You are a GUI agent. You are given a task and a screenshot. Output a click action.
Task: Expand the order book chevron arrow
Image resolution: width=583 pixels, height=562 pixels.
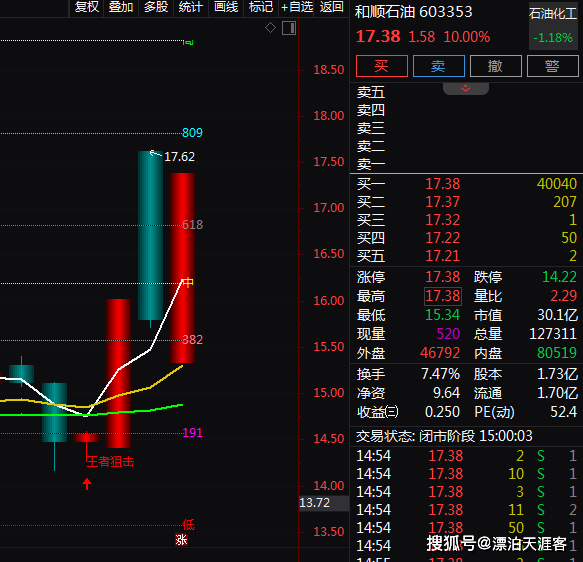coord(466,88)
